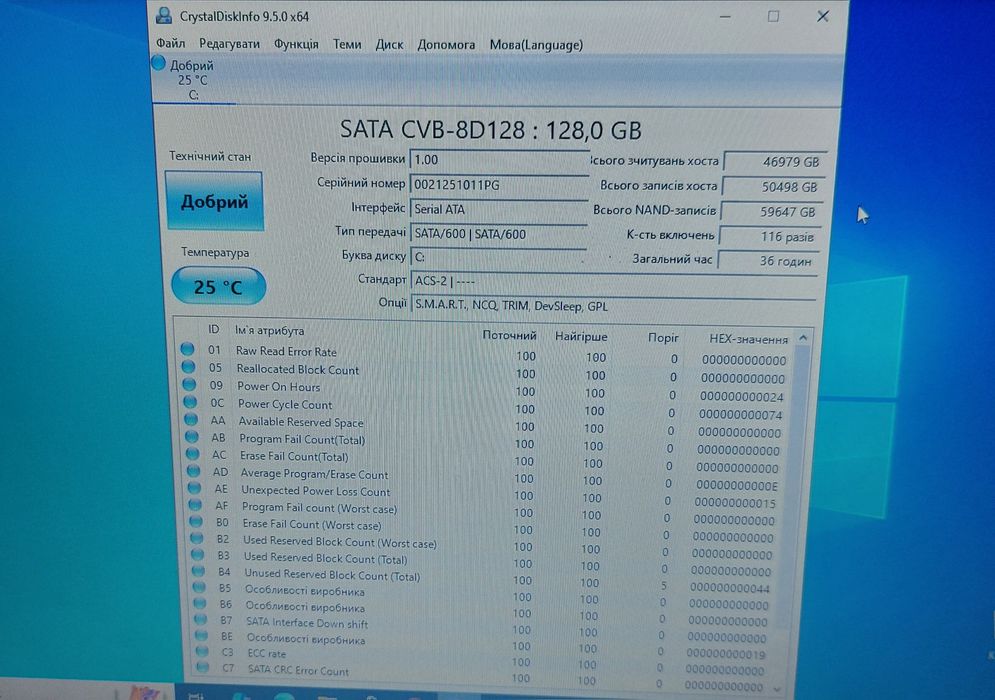Click status icon for Program Fail count (Worst case)
The image size is (995, 700).
pyautogui.click(x=195, y=505)
